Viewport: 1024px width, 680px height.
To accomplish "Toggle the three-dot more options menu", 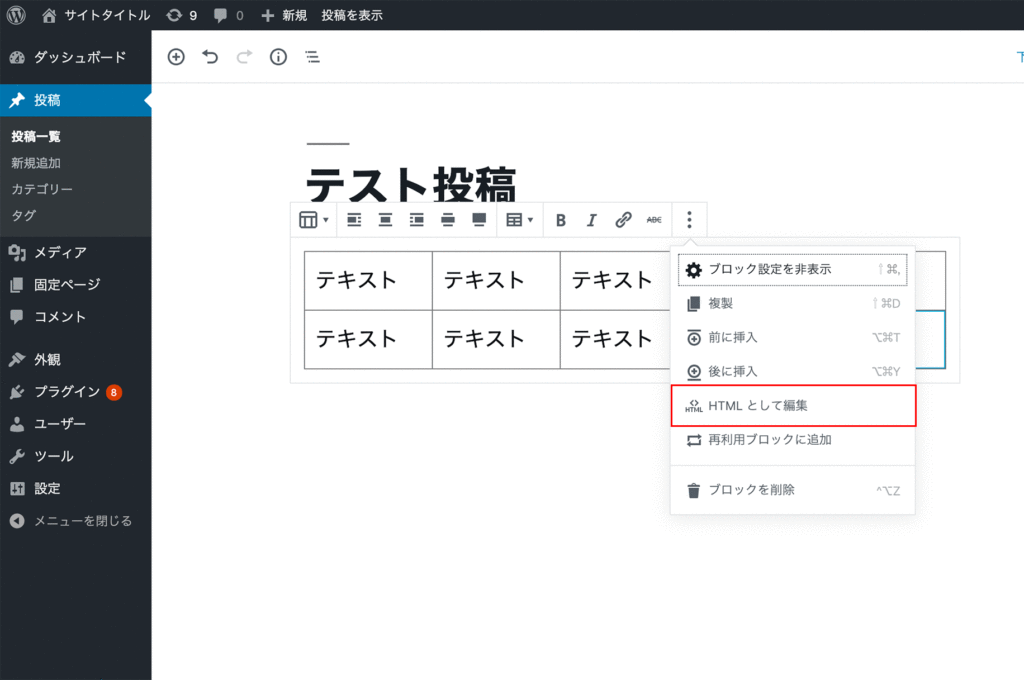I will click(689, 220).
